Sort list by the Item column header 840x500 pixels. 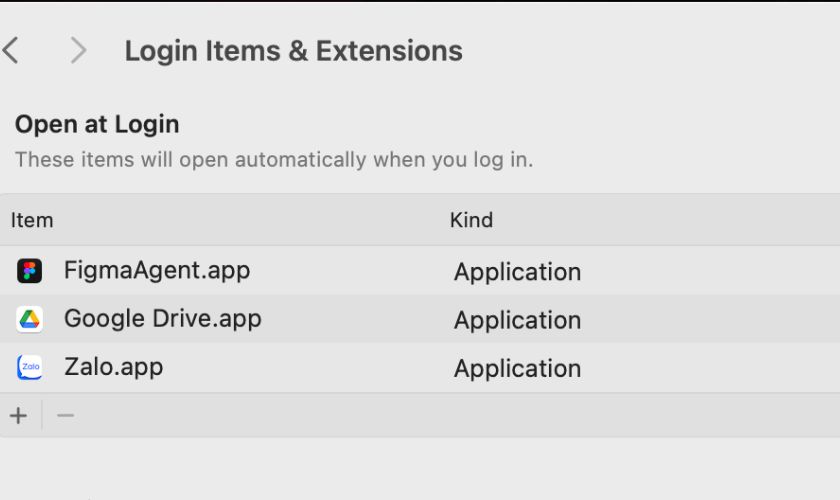(x=32, y=220)
